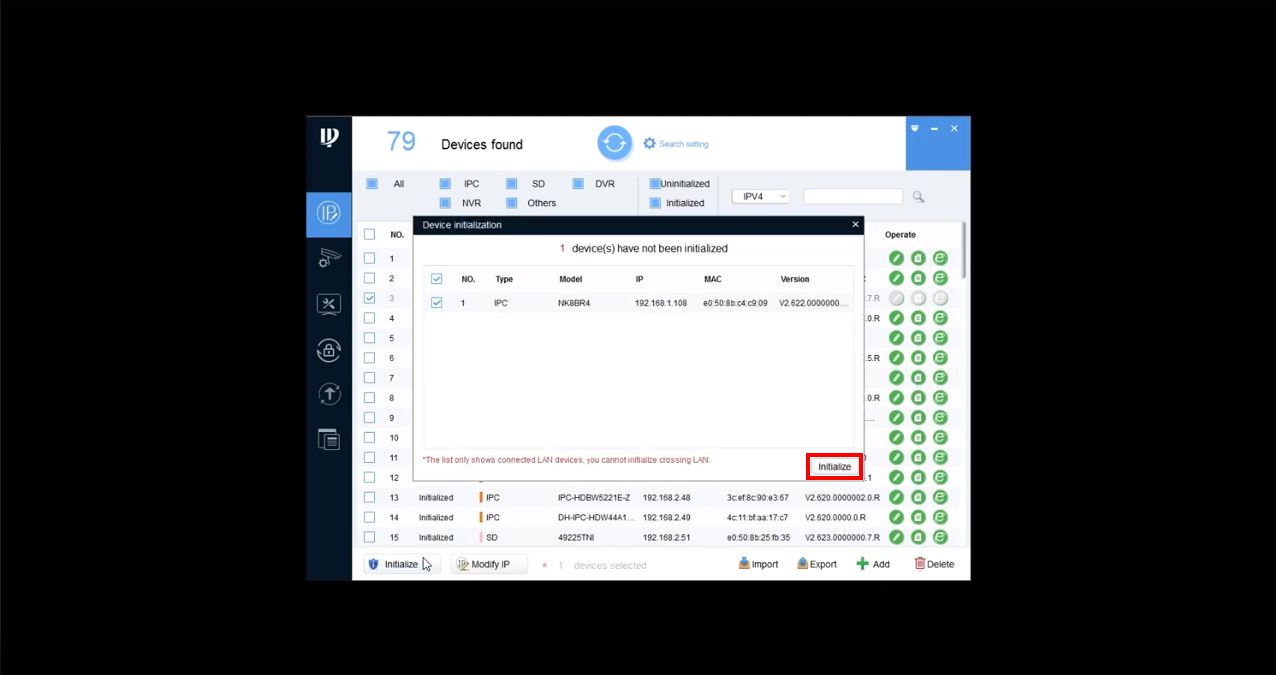The width and height of the screenshot is (1276, 675).
Task: Toggle the SD filter checkbox
Action: (x=511, y=184)
